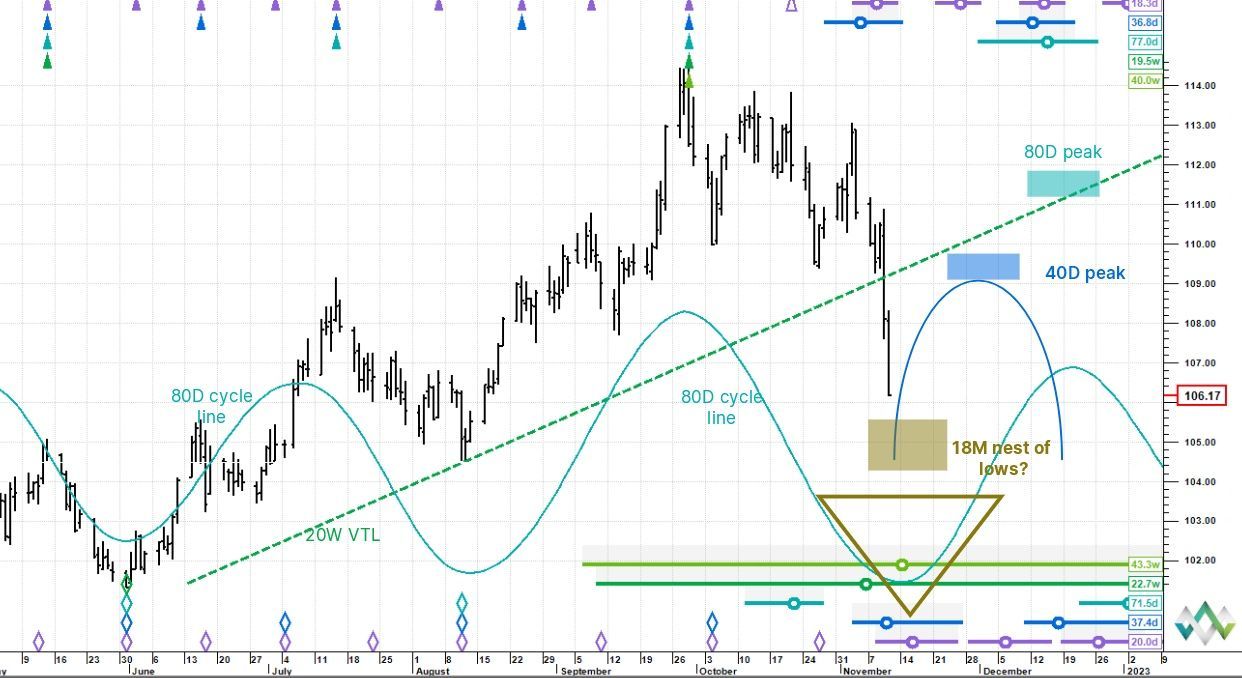Click the hollow triangle outline near the top right
Image resolution: width=1242 pixels, height=678 pixels.
click(x=793, y=8)
